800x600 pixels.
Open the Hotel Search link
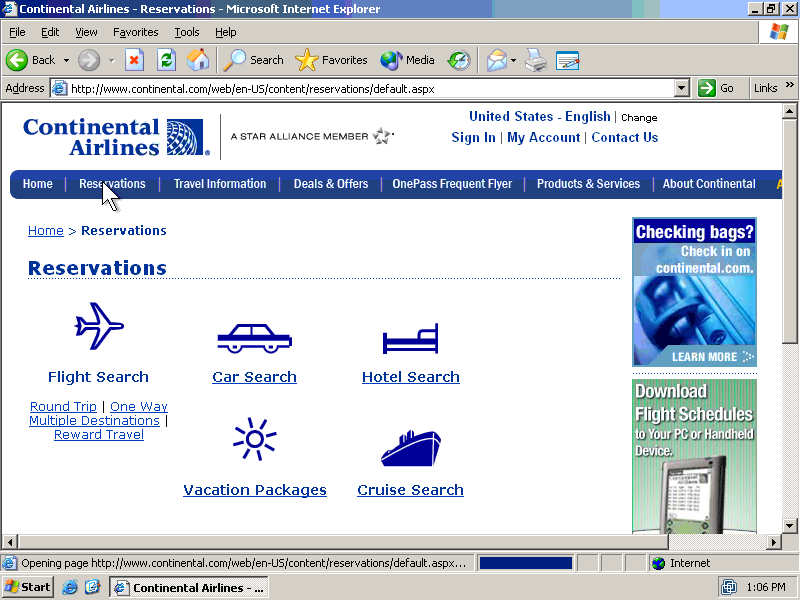(411, 377)
